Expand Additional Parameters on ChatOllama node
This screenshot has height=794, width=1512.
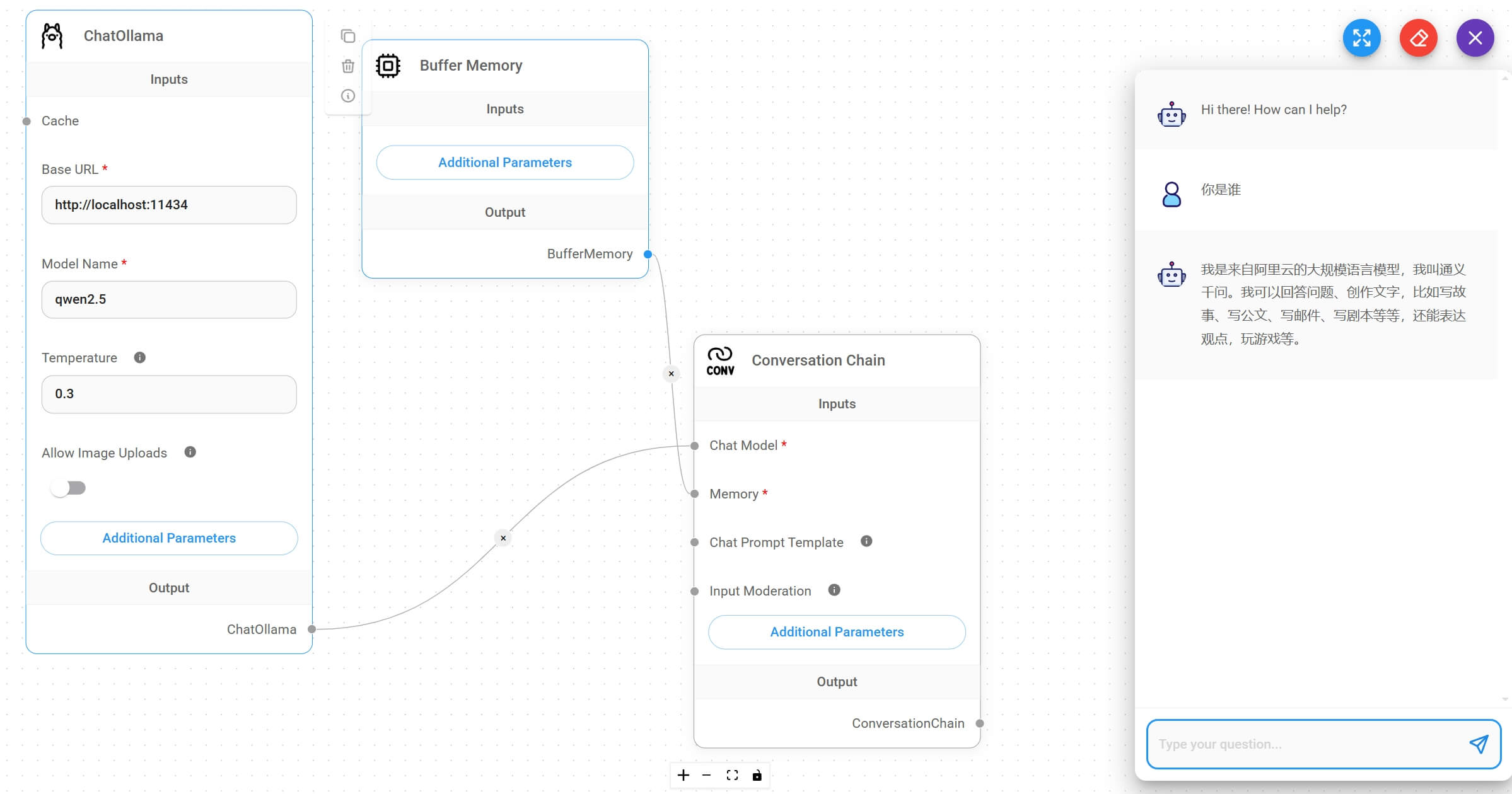coord(168,538)
